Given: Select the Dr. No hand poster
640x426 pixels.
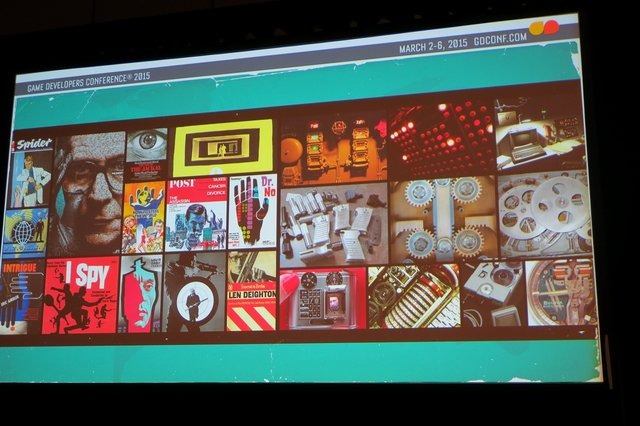Looking at the screenshot, I should point(253,212).
